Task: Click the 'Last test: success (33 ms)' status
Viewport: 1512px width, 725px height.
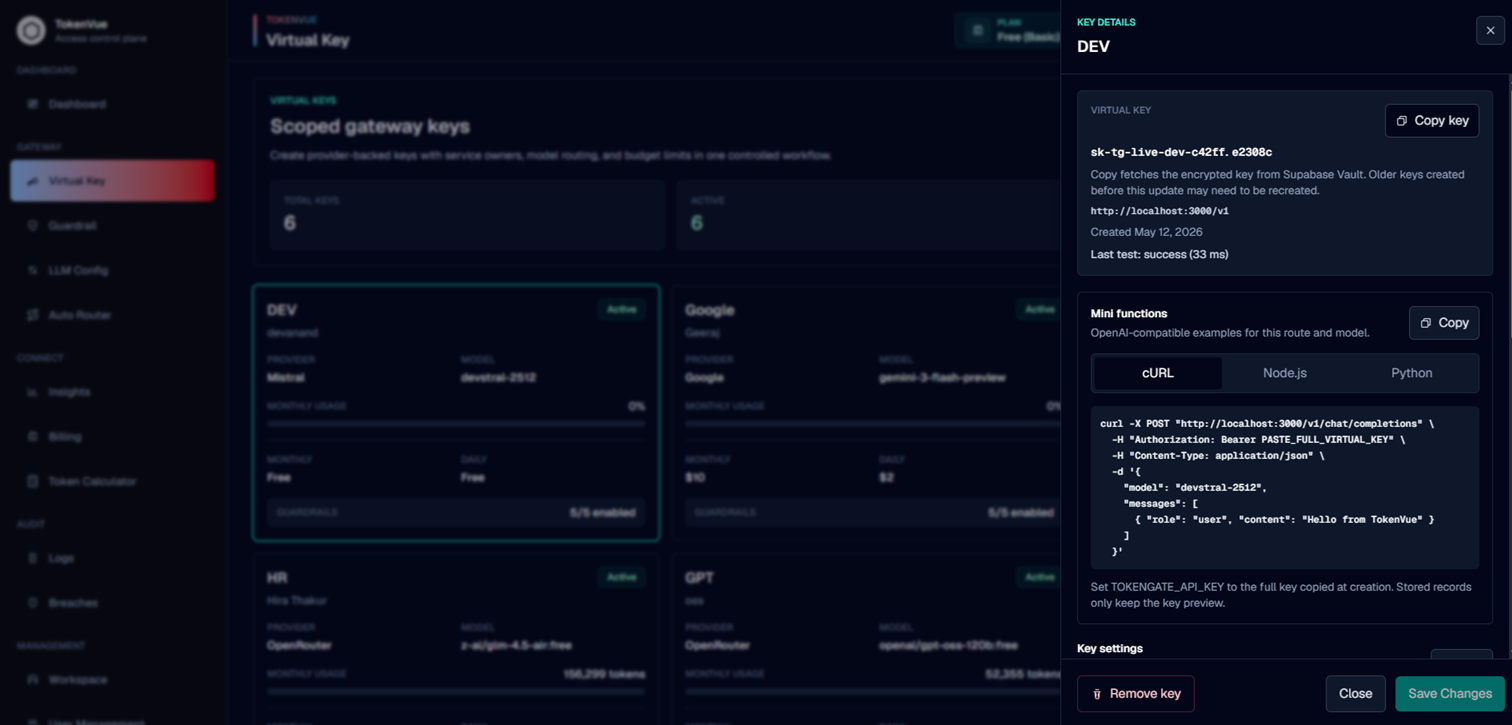Action: point(1159,254)
